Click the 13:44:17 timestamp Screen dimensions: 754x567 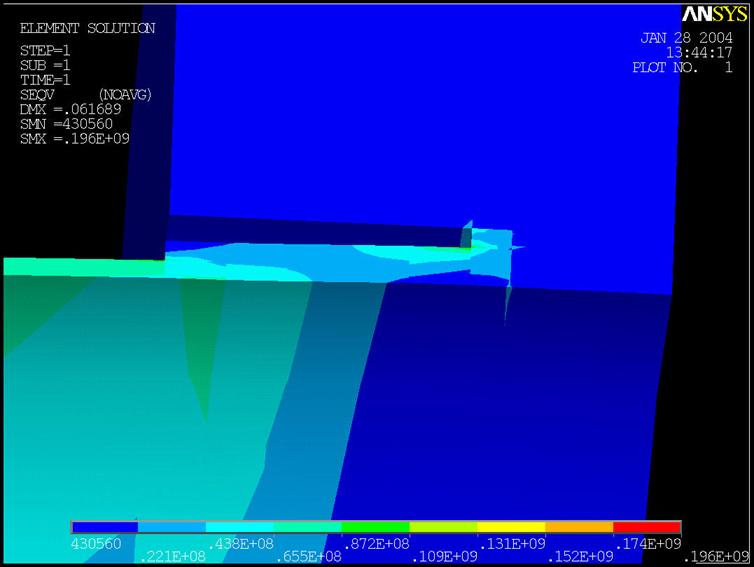pos(699,52)
